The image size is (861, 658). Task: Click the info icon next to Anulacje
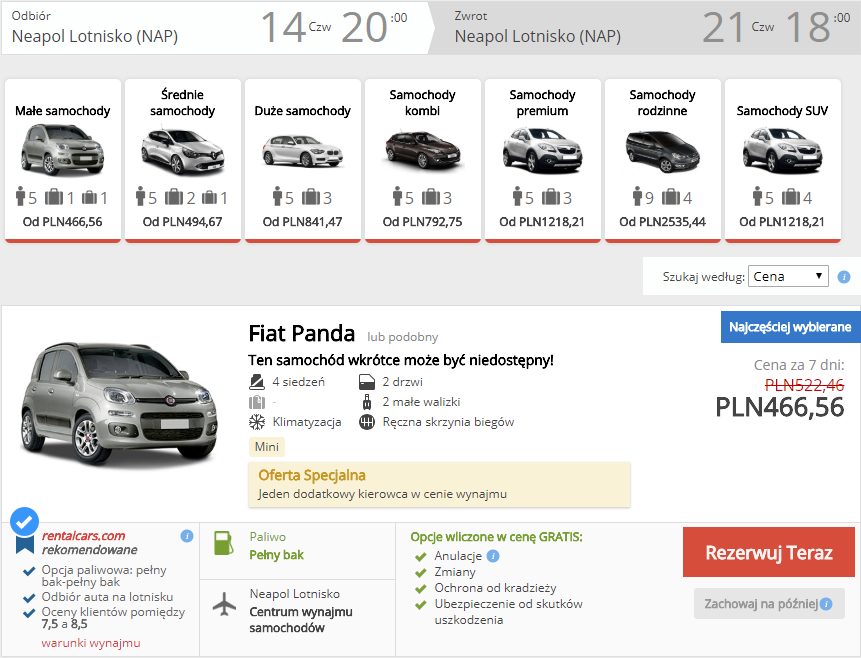(493, 556)
